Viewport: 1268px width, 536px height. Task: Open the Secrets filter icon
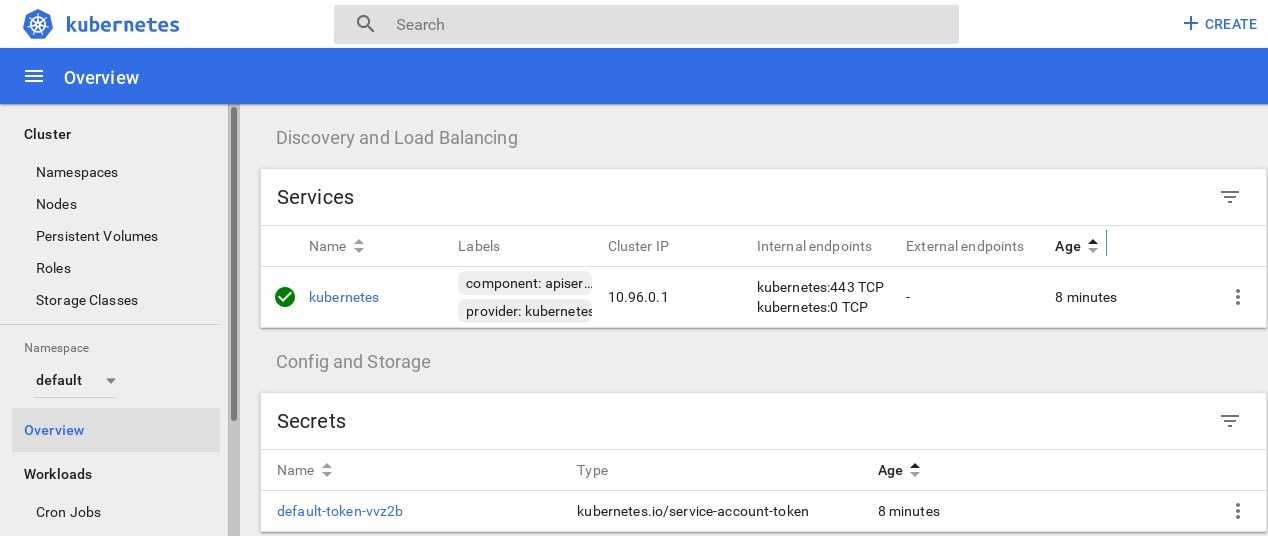pyautogui.click(x=1230, y=421)
